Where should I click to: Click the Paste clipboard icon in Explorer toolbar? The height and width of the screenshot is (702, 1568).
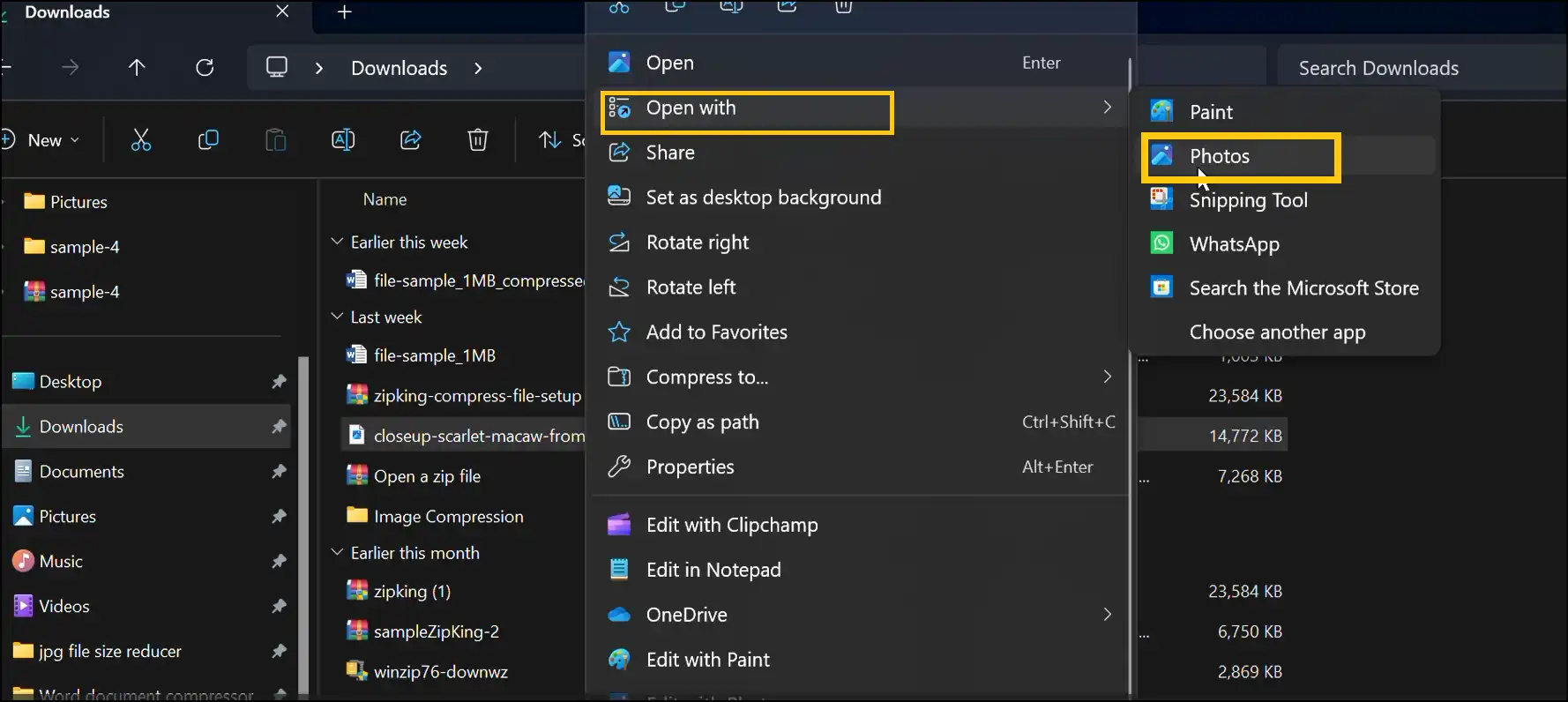(275, 140)
